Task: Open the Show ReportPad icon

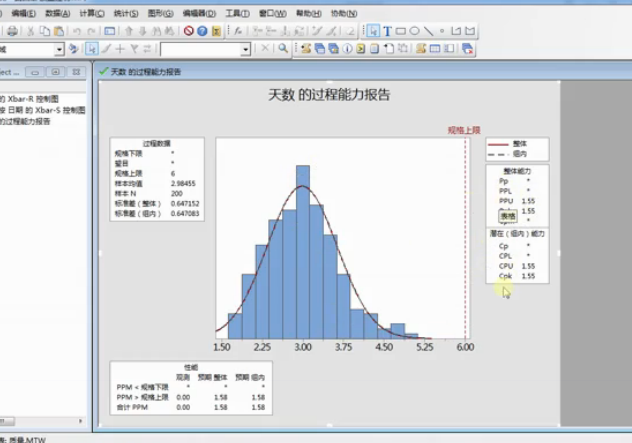Action: pos(374,49)
